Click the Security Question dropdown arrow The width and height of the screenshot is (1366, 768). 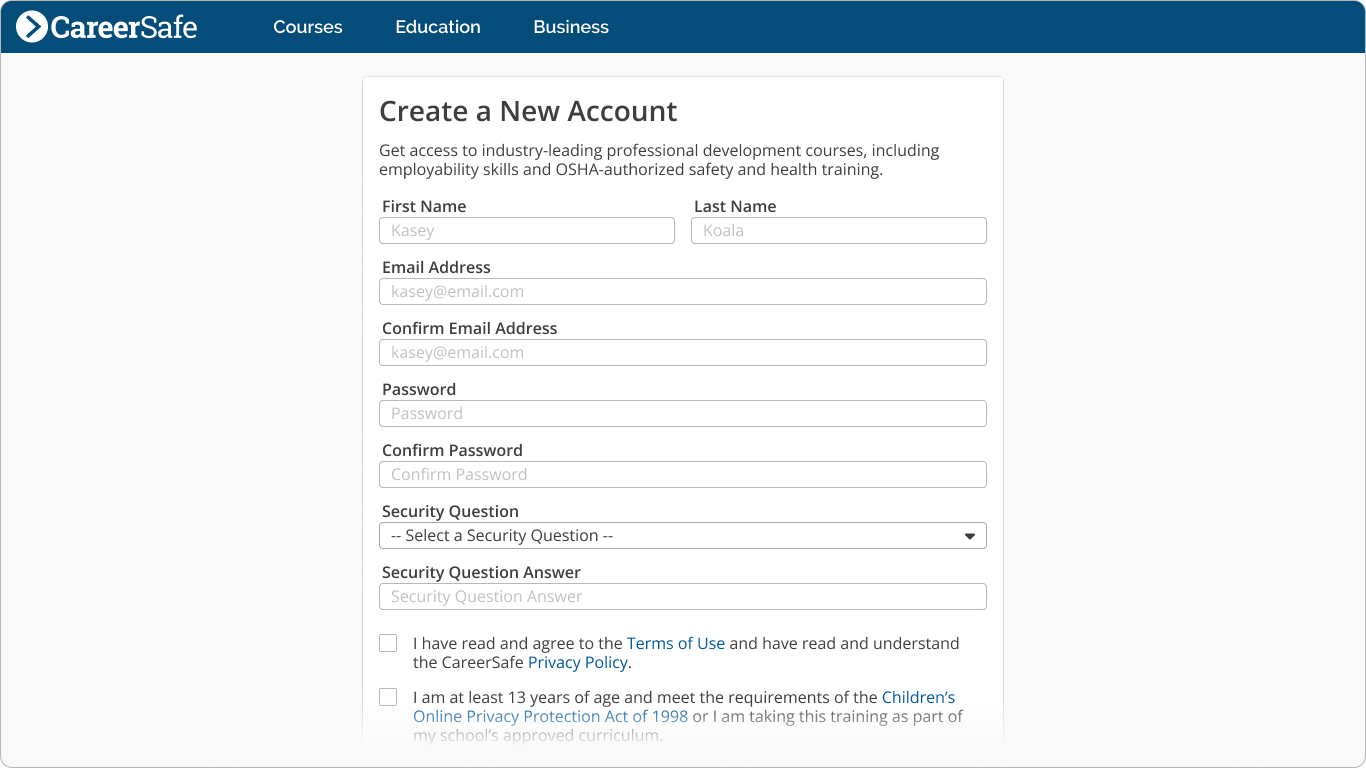pos(969,536)
